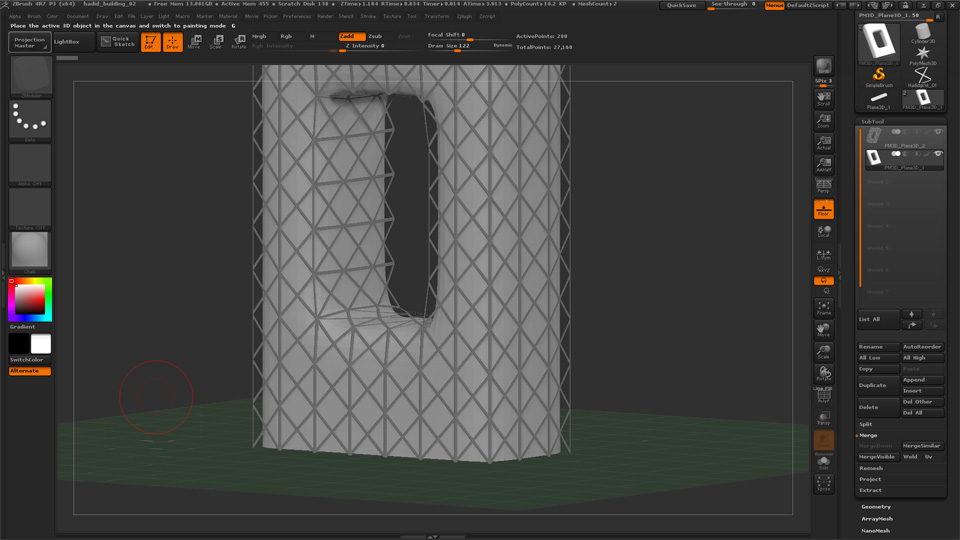The image size is (960, 540).
Task: Toggle the Floor grid
Action: 823,209
